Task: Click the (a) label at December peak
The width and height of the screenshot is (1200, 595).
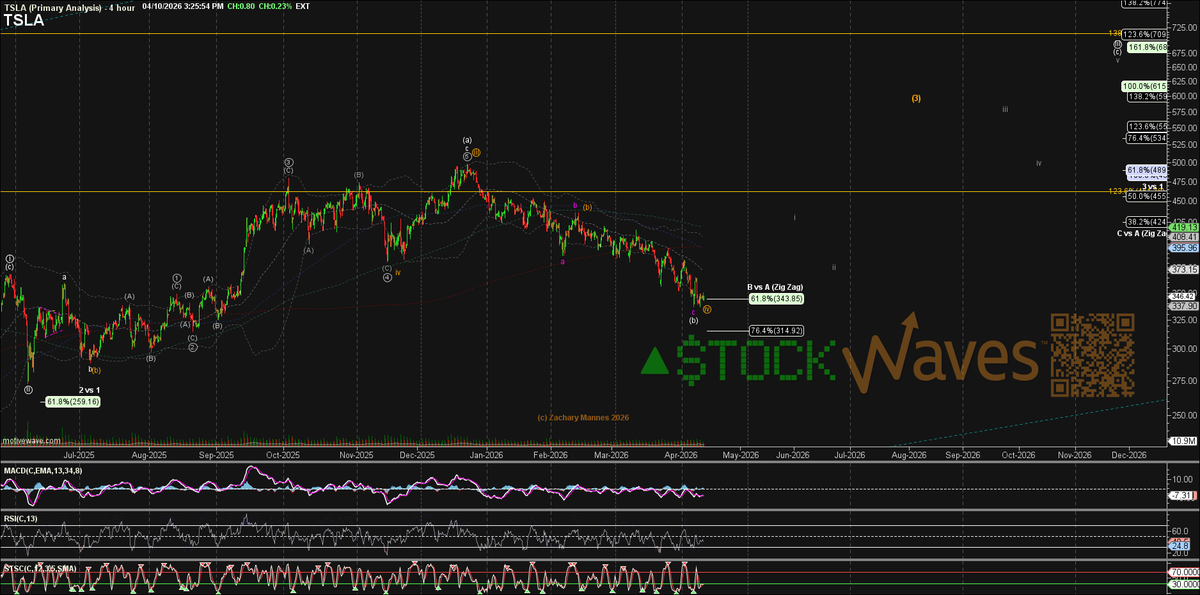Action: click(x=467, y=140)
